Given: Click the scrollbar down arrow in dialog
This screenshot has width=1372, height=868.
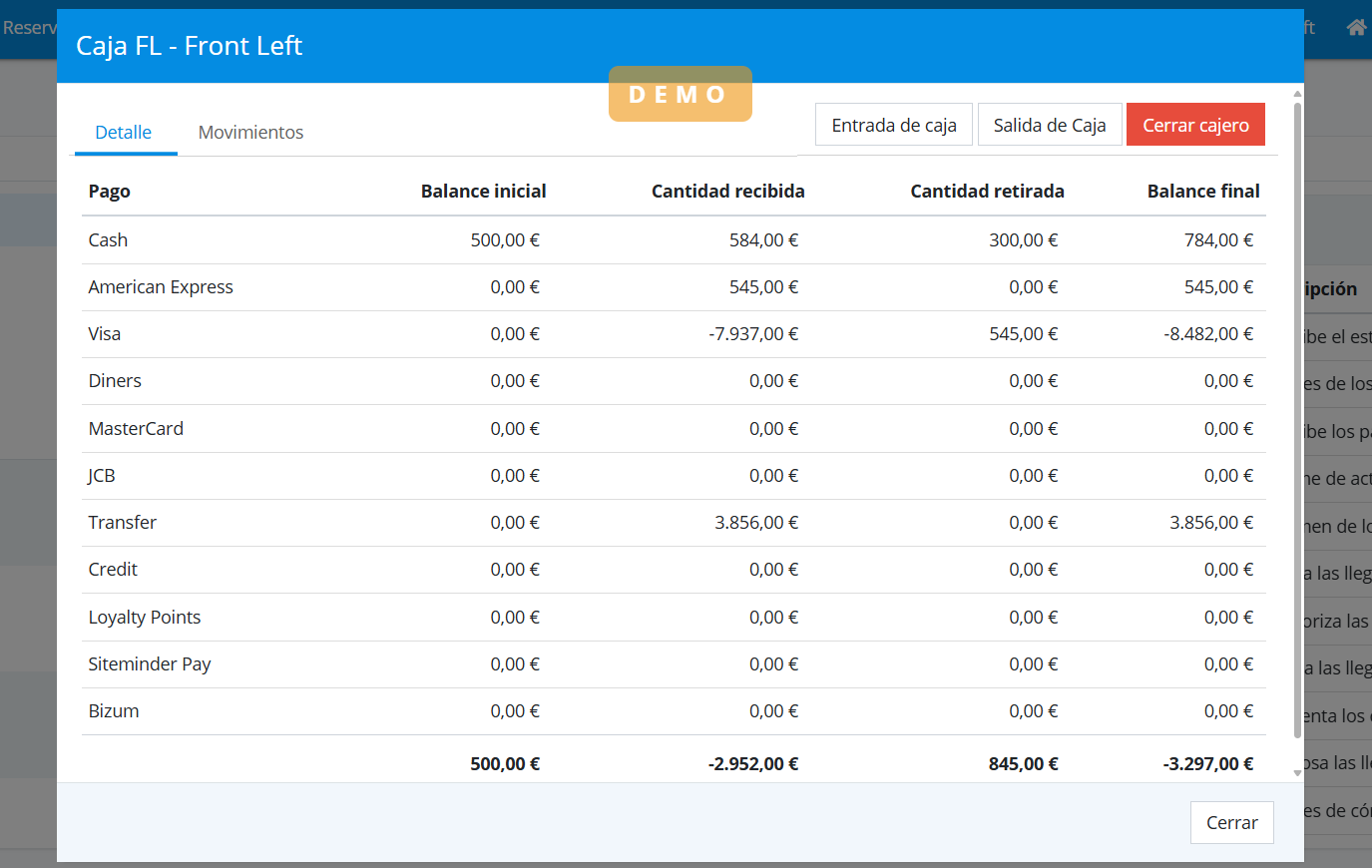Looking at the screenshot, I should pyautogui.click(x=1297, y=772).
